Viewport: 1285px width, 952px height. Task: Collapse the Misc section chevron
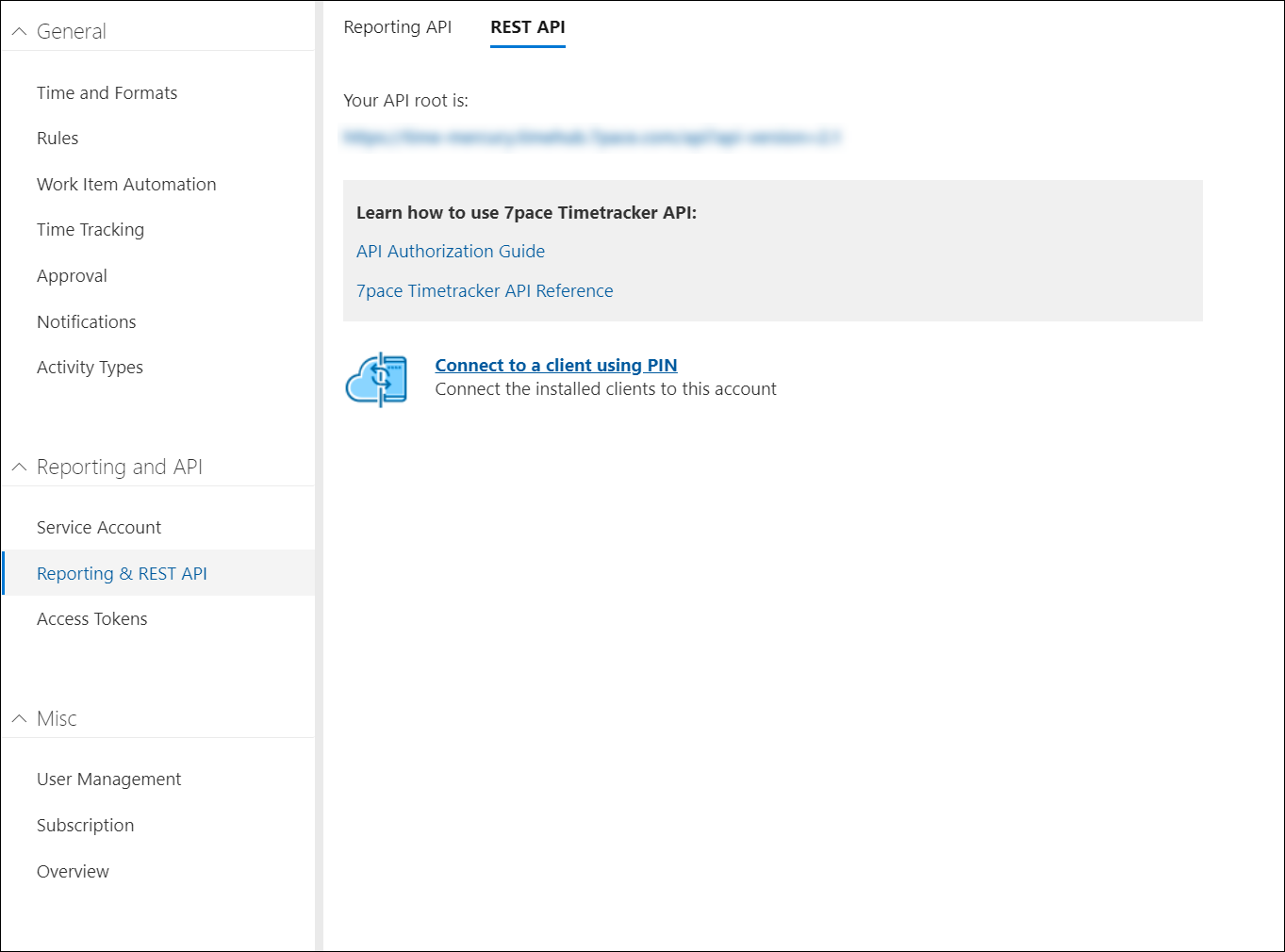pos(19,718)
